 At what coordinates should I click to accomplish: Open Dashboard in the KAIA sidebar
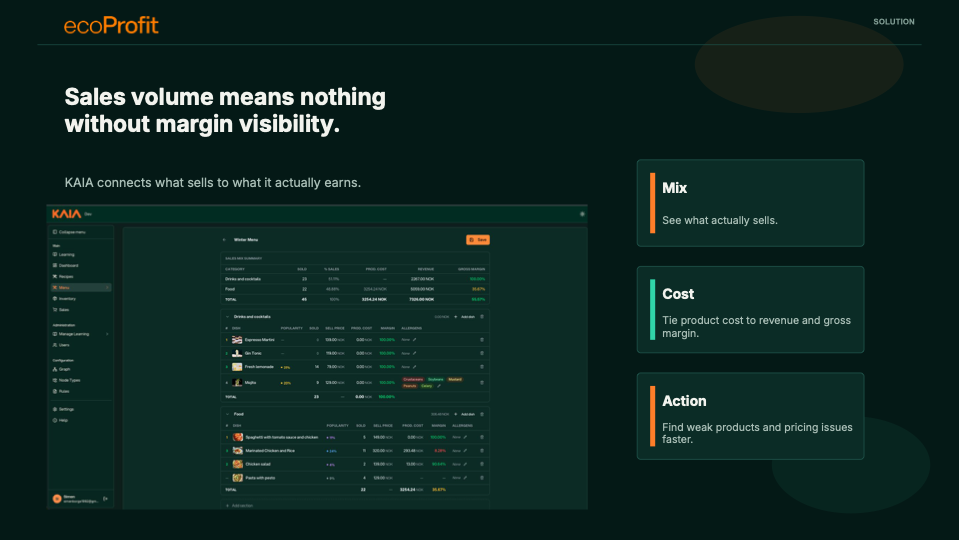(x=65, y=265)
